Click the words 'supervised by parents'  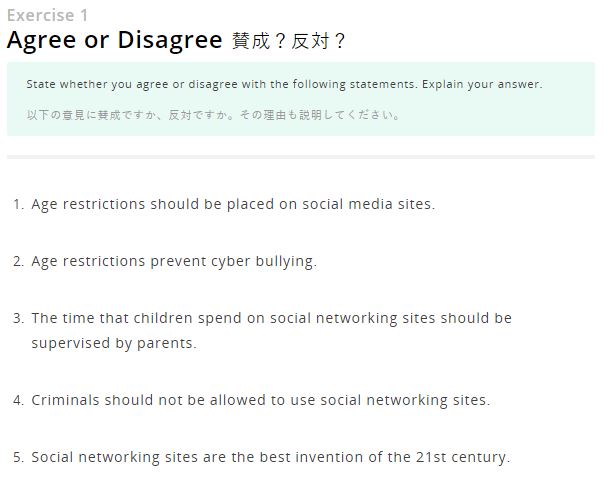coord(114,344)
